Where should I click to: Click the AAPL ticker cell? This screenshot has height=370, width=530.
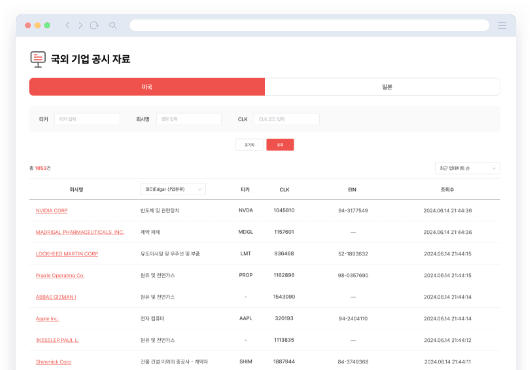(246, 318)
